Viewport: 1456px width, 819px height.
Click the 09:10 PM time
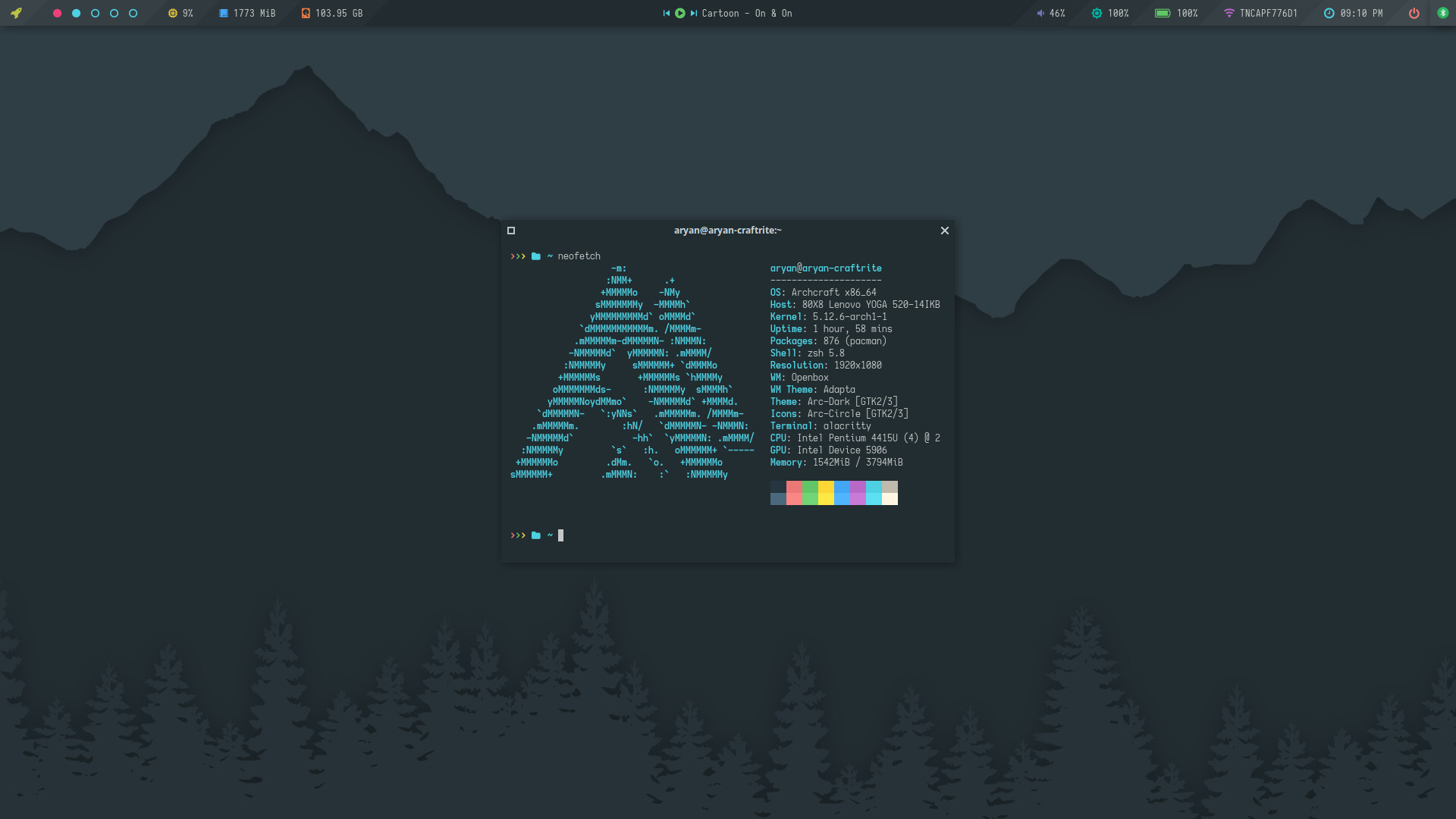[1361, 13]
